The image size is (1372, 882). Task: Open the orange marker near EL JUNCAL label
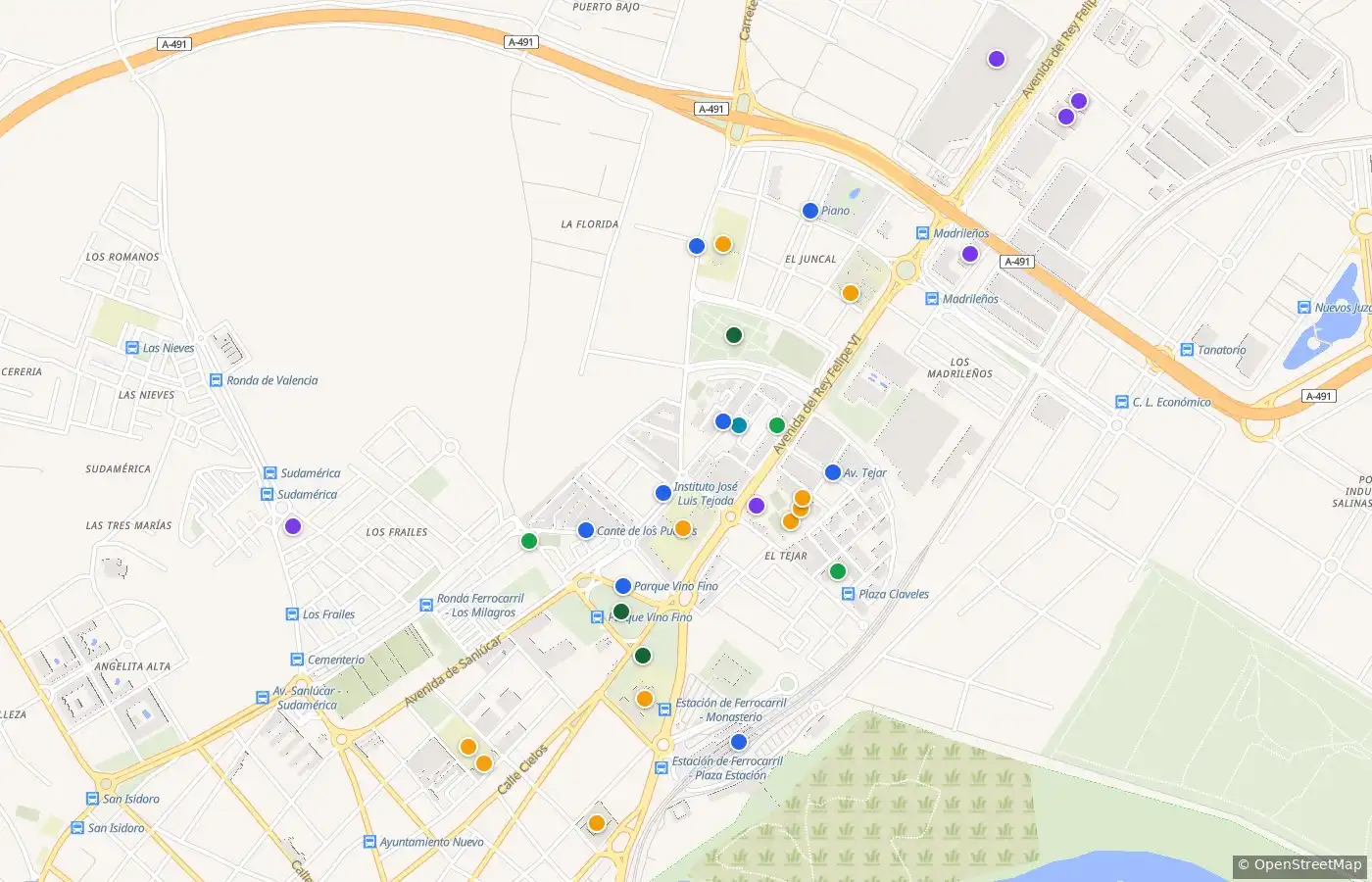tap(851, 293)
